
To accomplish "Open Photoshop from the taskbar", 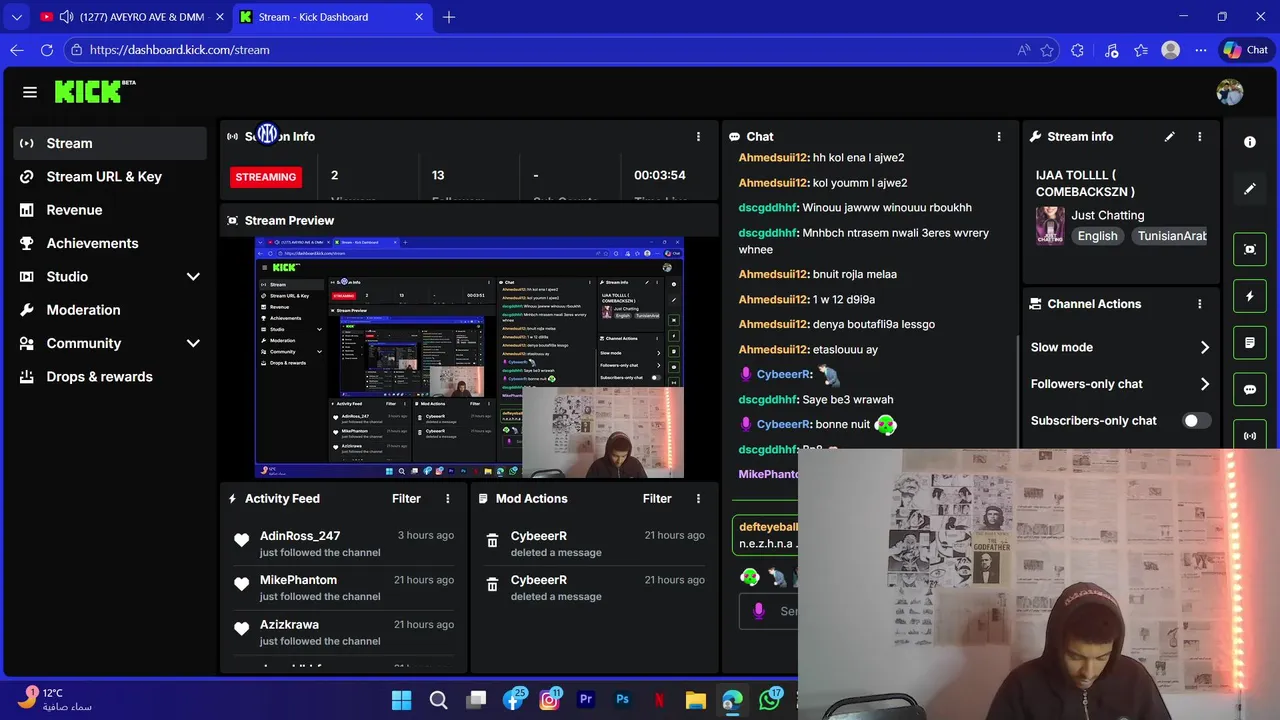I will [623, 700].
